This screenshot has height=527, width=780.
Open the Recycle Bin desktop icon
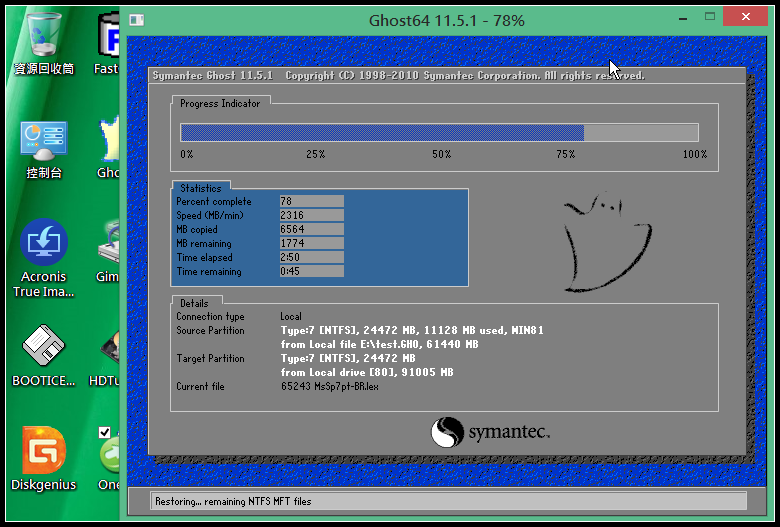pyautogui.click(x=43, y=37)
